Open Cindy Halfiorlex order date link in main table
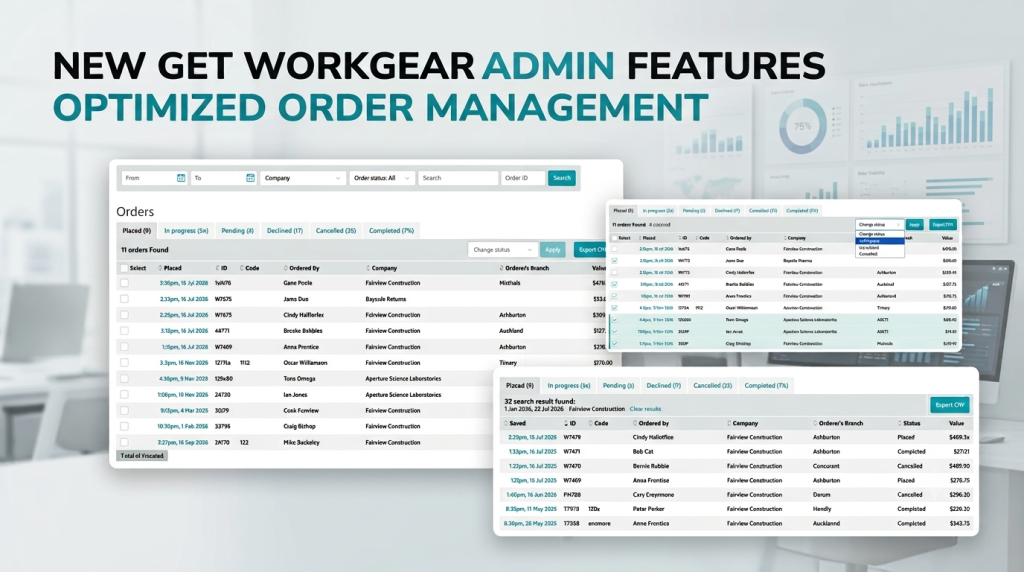The image size is (1024, 572). click(x=184, y=315)
